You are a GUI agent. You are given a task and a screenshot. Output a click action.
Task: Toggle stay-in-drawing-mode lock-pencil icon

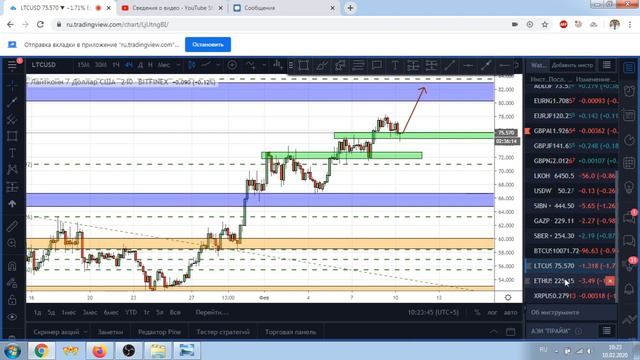click(x=12, y=283)
